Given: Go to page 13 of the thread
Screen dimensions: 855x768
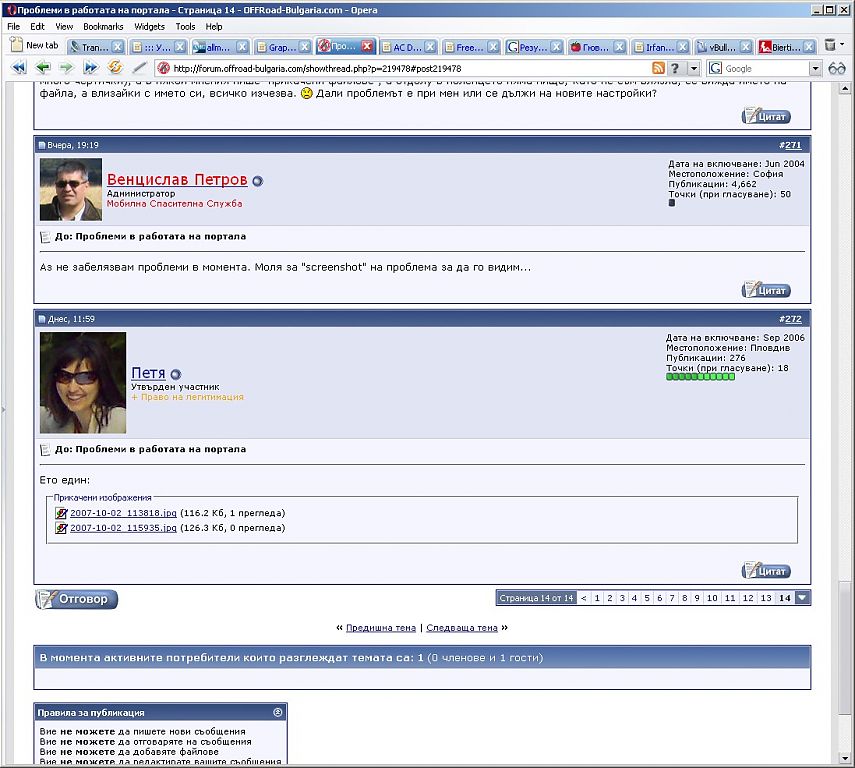Looking at the screenshot, I should (x=766, y=598).
